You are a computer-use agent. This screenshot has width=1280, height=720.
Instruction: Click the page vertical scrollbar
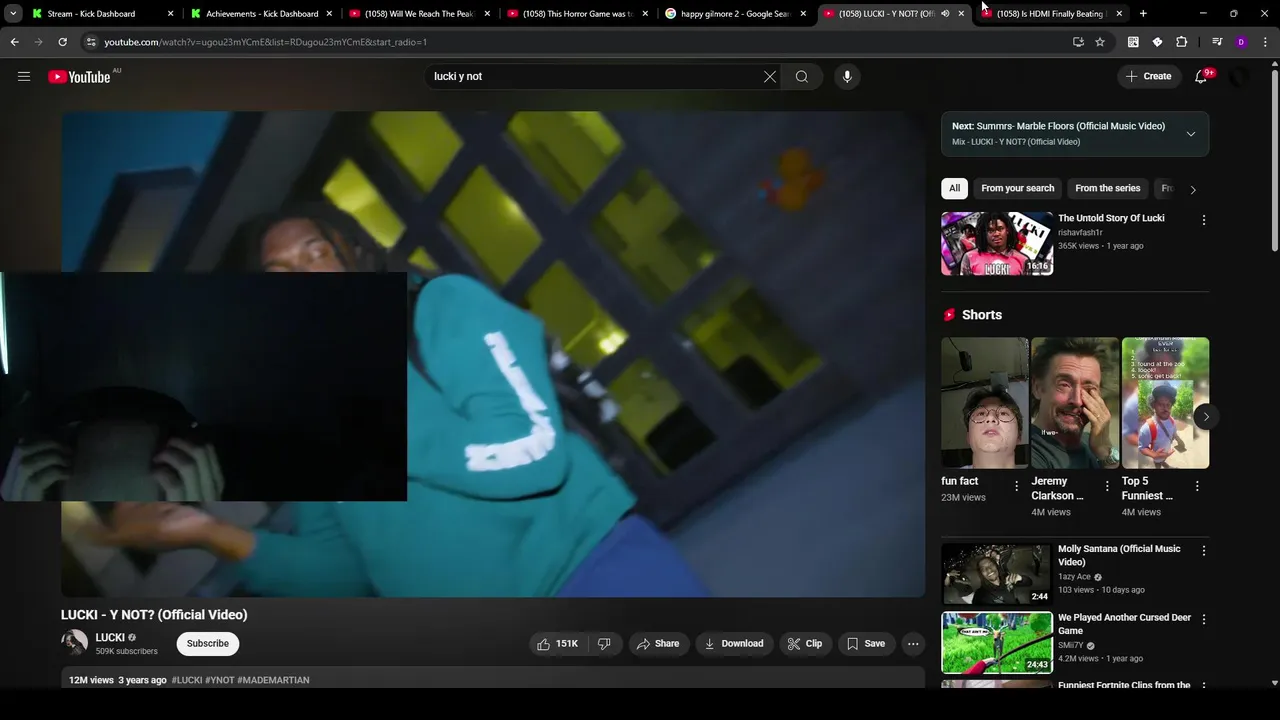1274,160
